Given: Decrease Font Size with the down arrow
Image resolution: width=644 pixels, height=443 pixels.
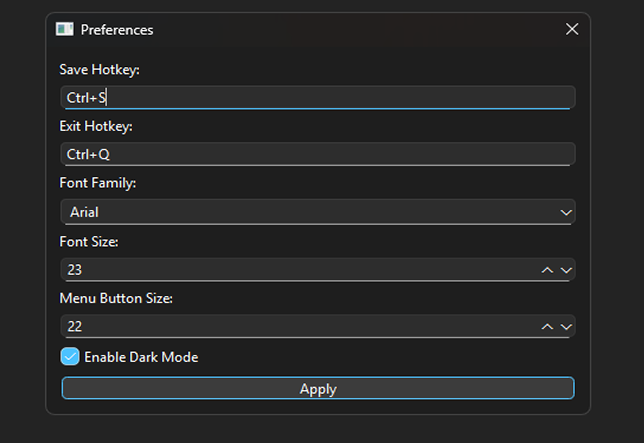Looking at the screenshot, I should point(566,270).
